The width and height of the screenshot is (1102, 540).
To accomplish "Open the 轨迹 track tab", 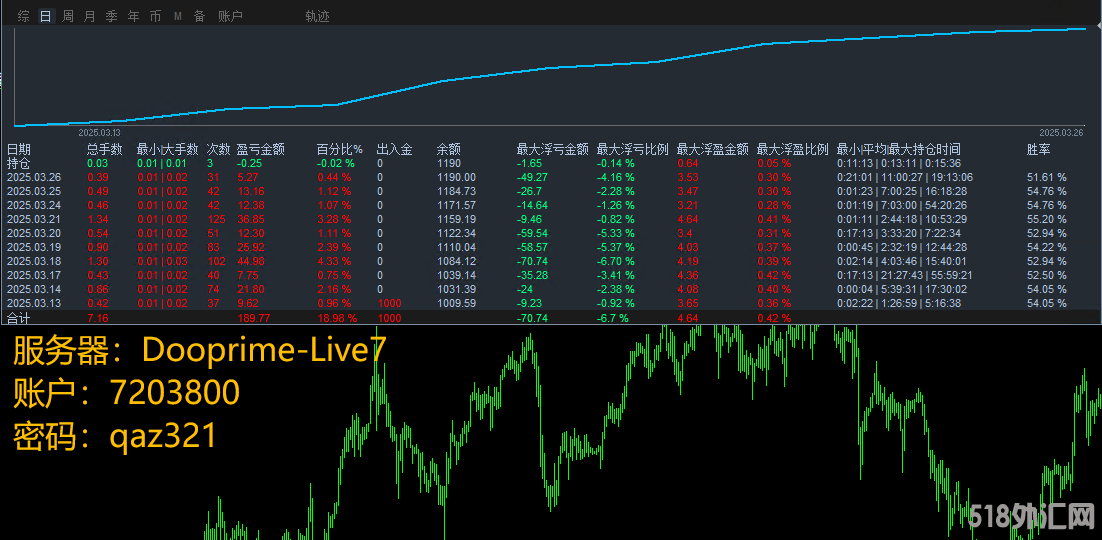I will click(318, 15).
